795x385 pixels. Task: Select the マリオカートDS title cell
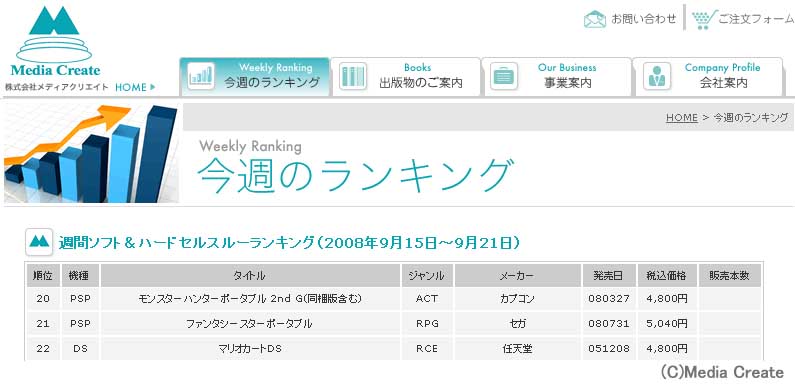pos(250,349)
